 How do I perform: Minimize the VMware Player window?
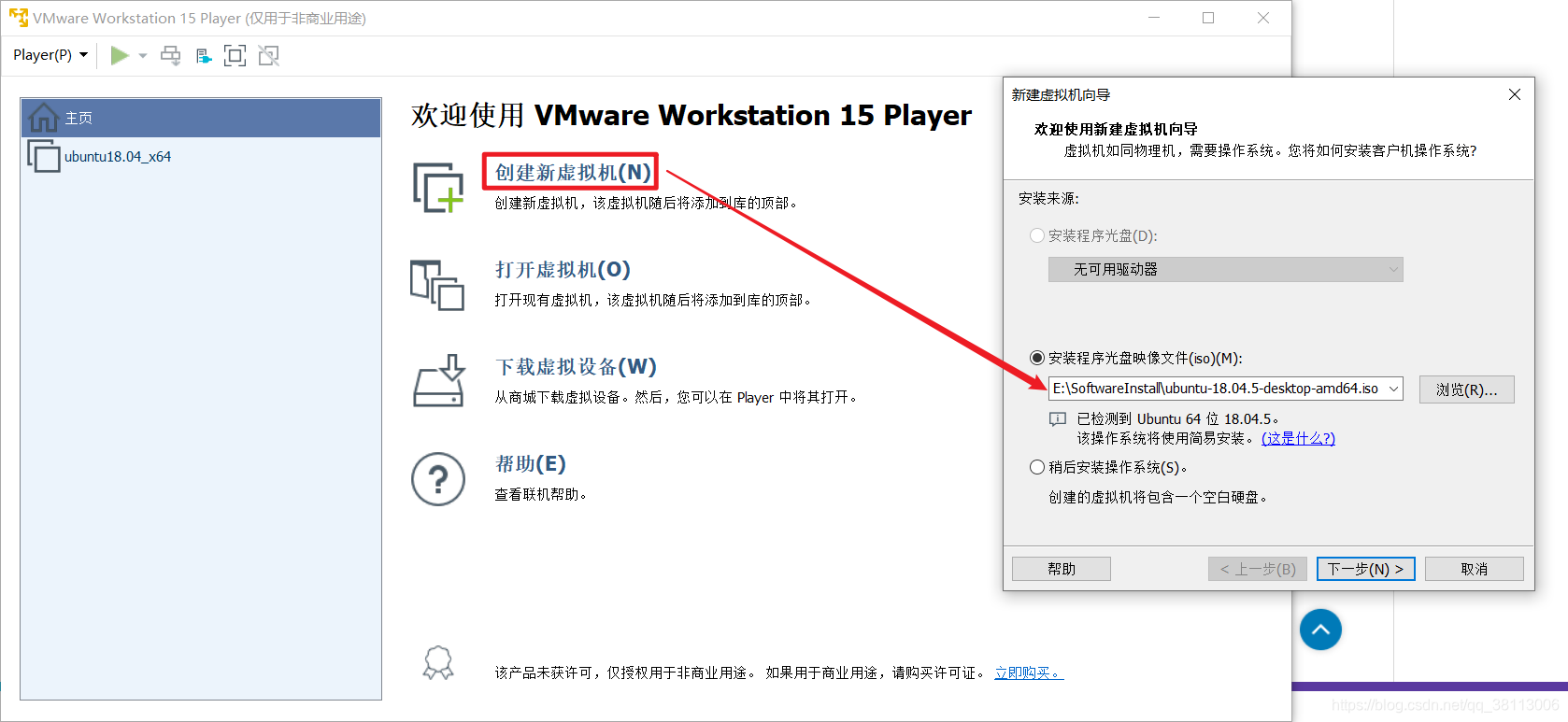[x=1154, y=18]
